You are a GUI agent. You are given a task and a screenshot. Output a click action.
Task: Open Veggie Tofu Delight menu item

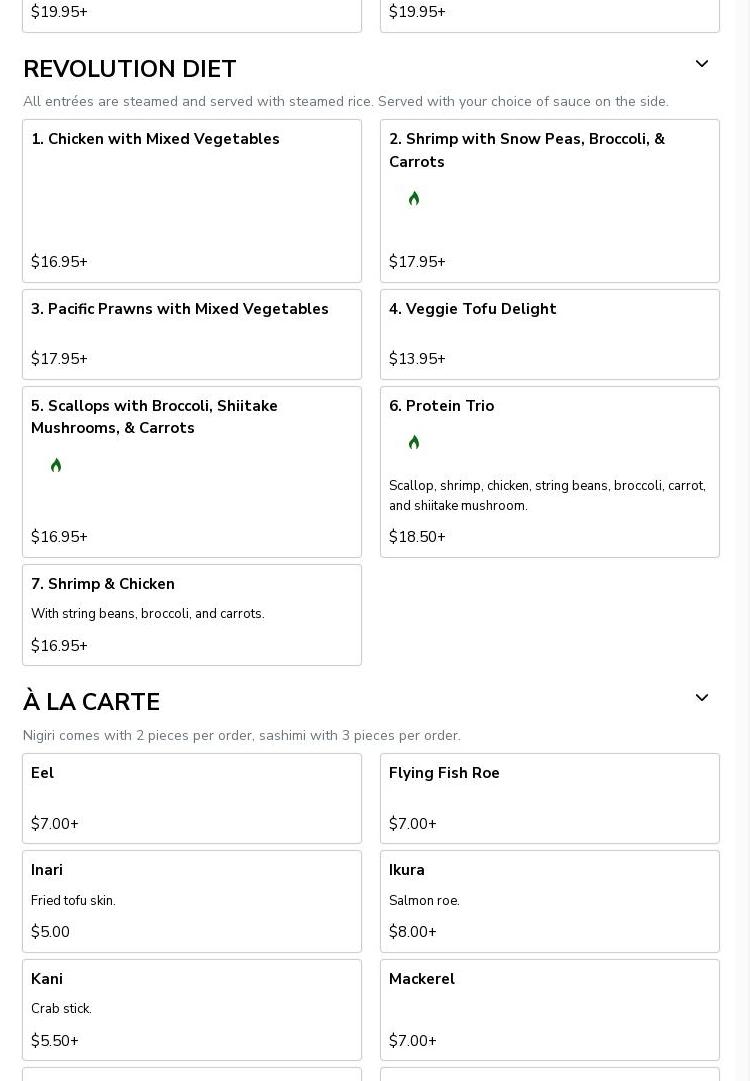(x=549, y=334)
